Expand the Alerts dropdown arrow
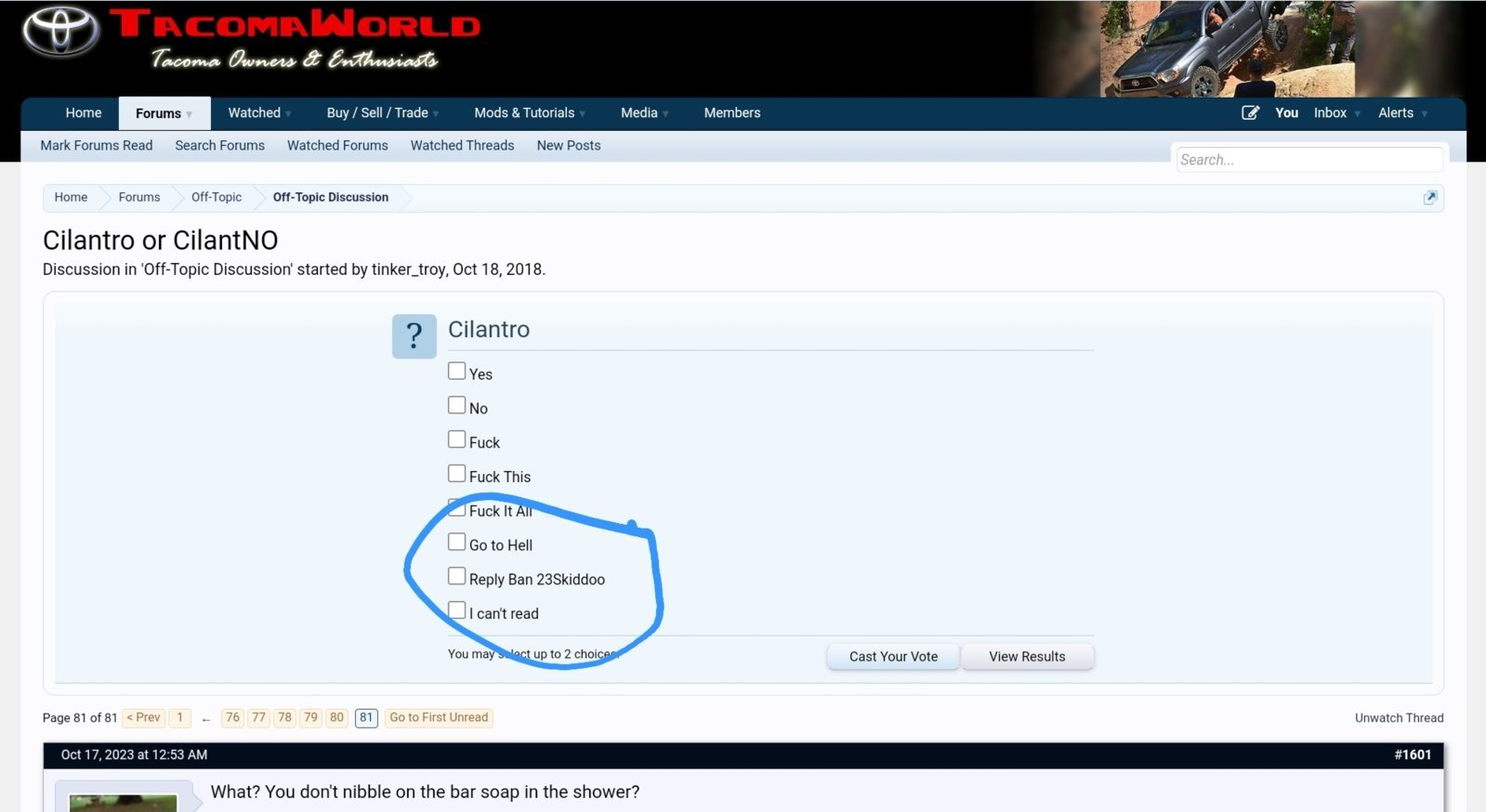 pyautogui.click(x=1425, y=114)
